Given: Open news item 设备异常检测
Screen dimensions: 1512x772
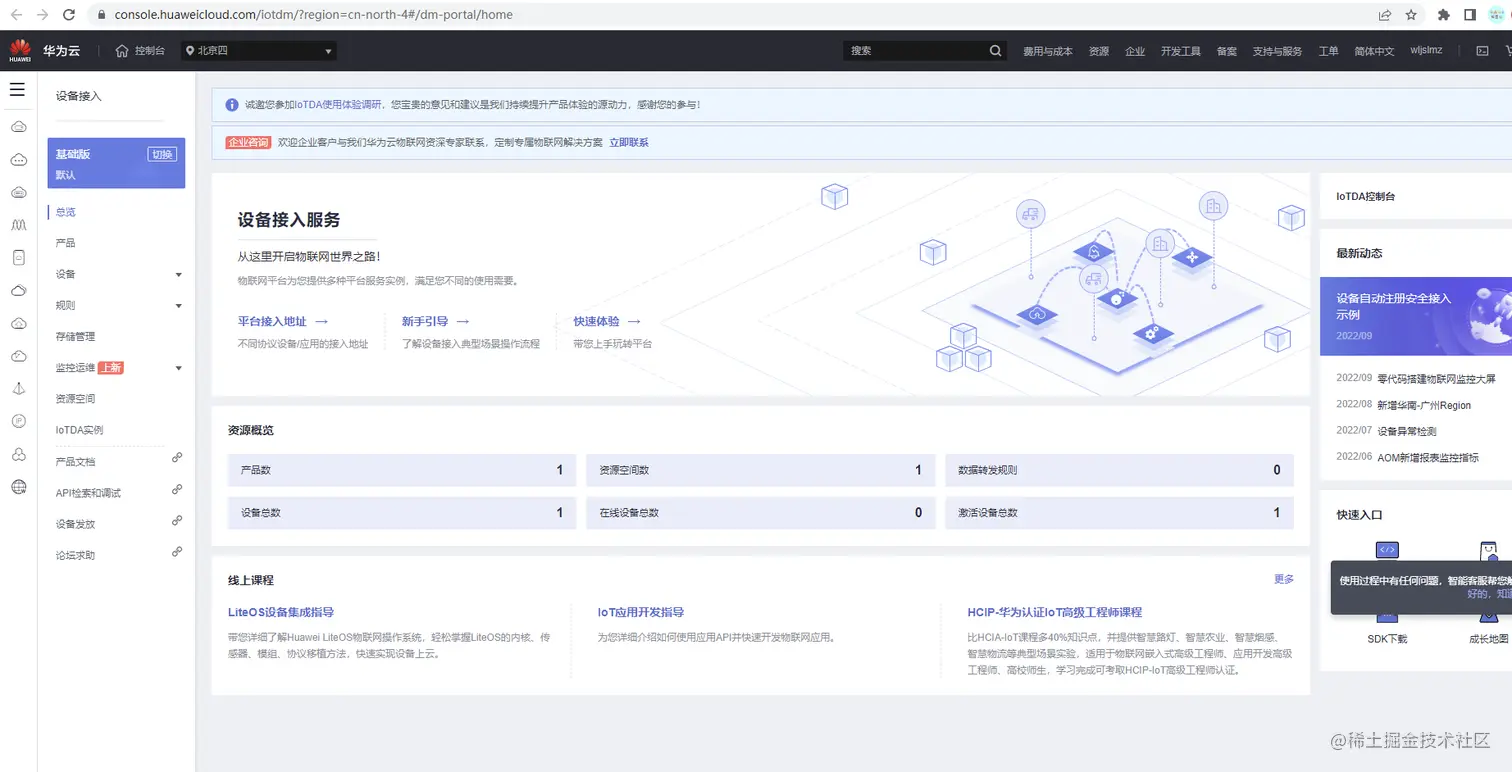Looking at the screenshot, I should click(x=1406, y=431).
